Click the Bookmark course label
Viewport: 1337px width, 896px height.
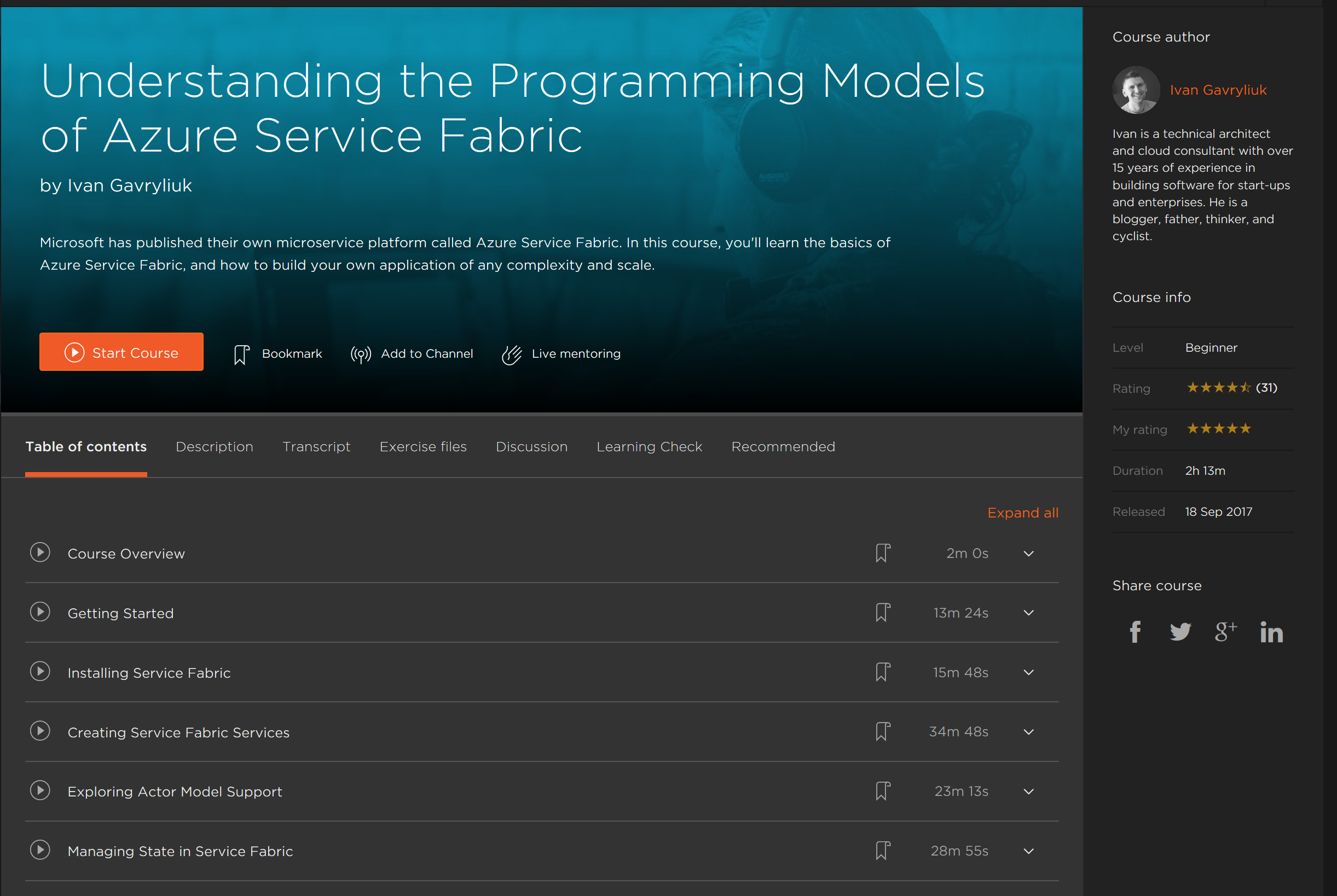click(x=292, y=354)
